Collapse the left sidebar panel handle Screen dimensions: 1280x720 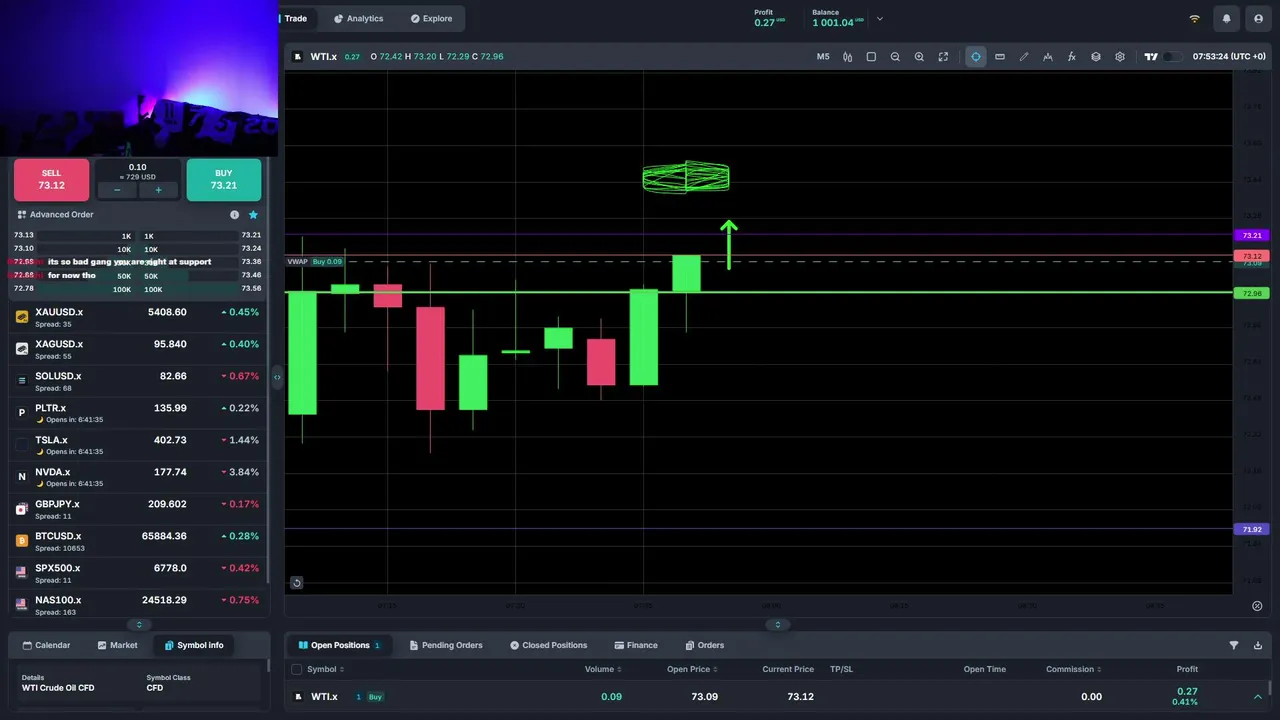pyautogui.click(x=277, y=377)
